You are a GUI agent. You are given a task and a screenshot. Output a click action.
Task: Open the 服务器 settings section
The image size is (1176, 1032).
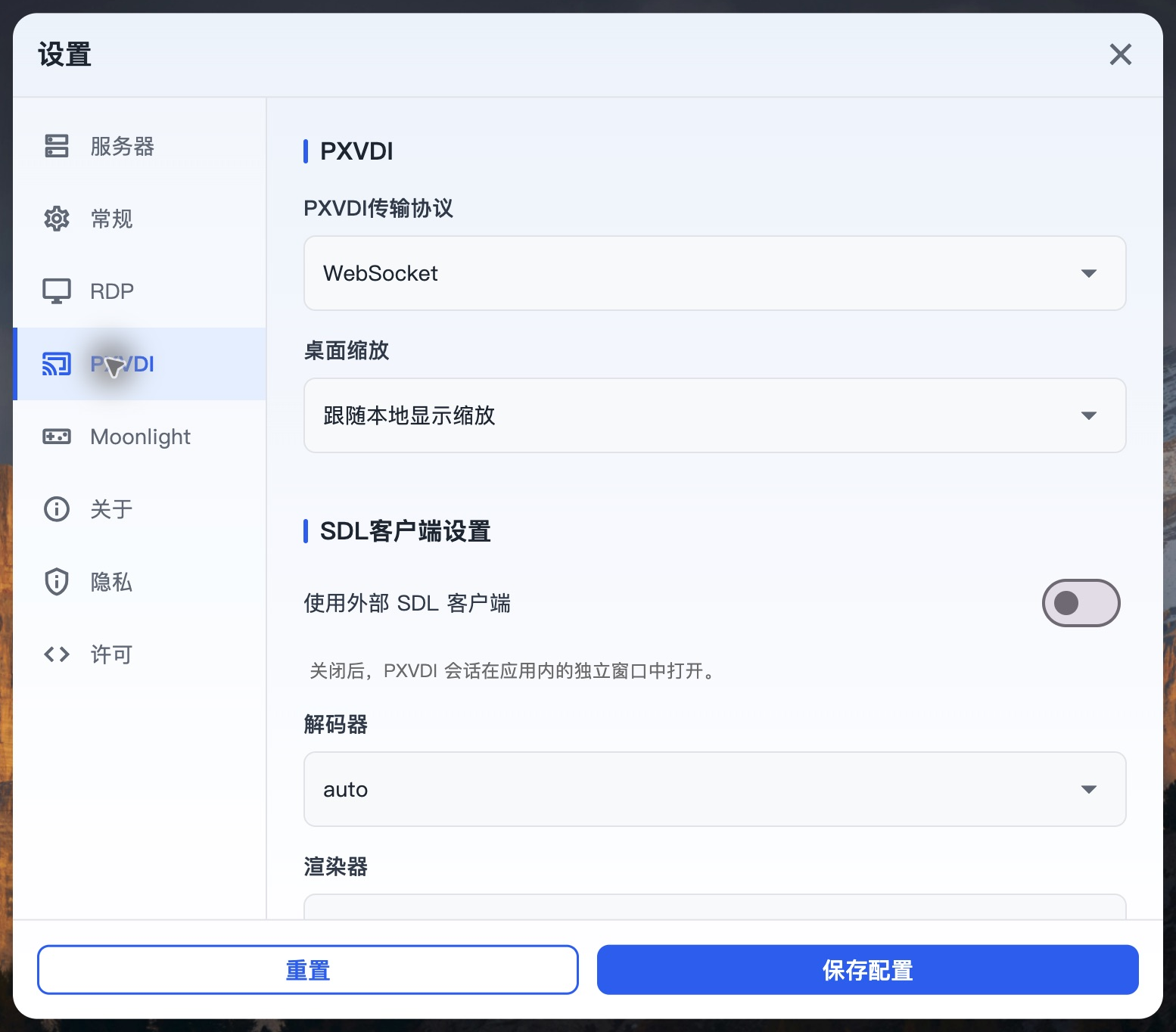click(140, 146)
